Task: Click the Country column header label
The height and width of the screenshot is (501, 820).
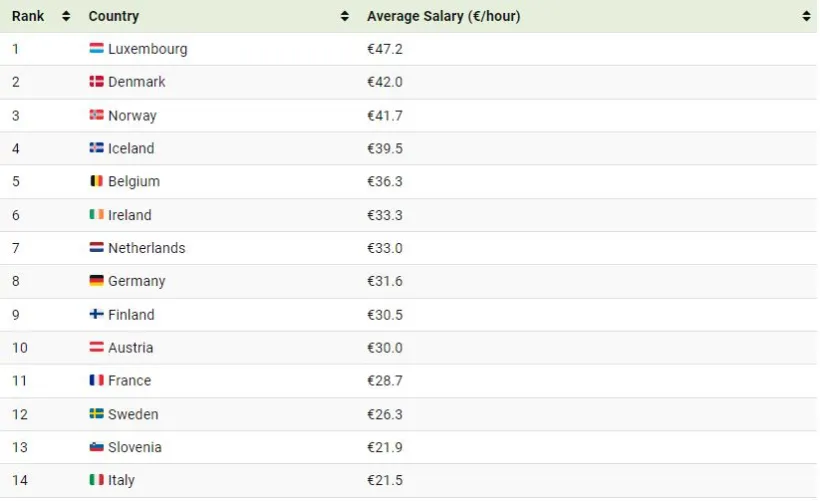Action: (x=114, y=17)
